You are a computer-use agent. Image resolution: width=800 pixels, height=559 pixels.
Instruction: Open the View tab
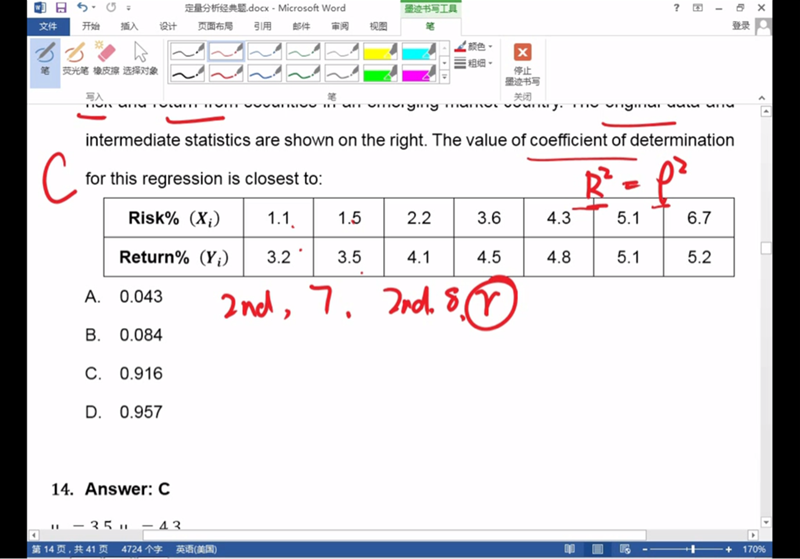[378, 26]
